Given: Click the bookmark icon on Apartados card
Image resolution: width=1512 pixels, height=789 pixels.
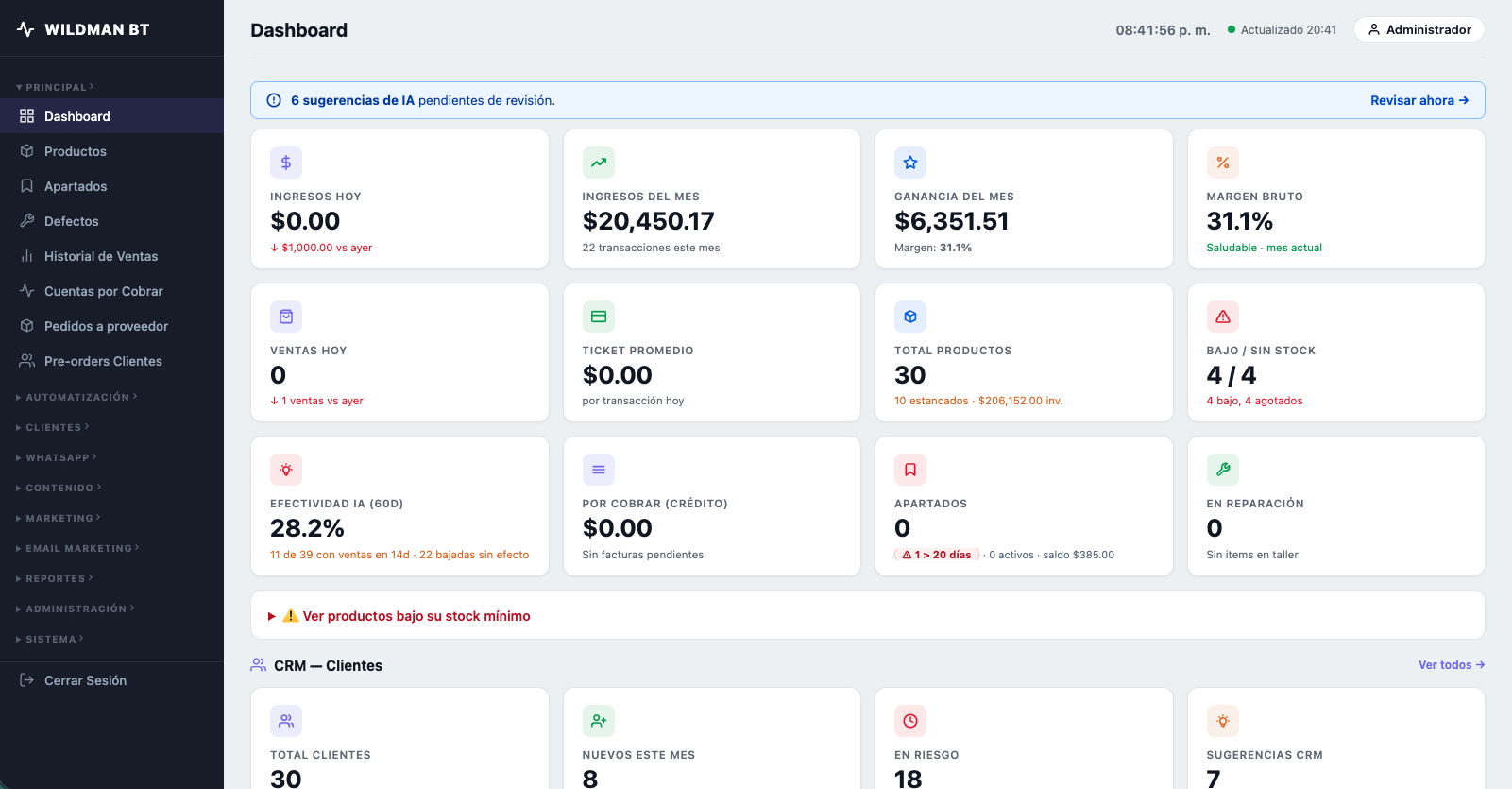Looking at the screenshot, I should pos(910,470).
